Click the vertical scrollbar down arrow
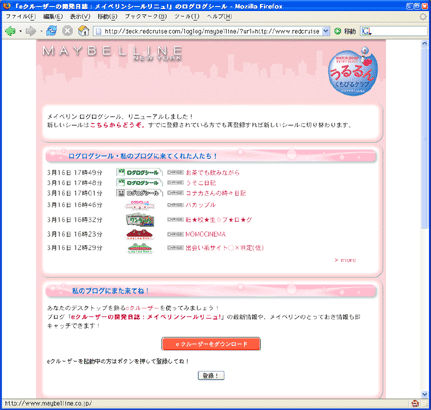431x410 pixels. 424,394
